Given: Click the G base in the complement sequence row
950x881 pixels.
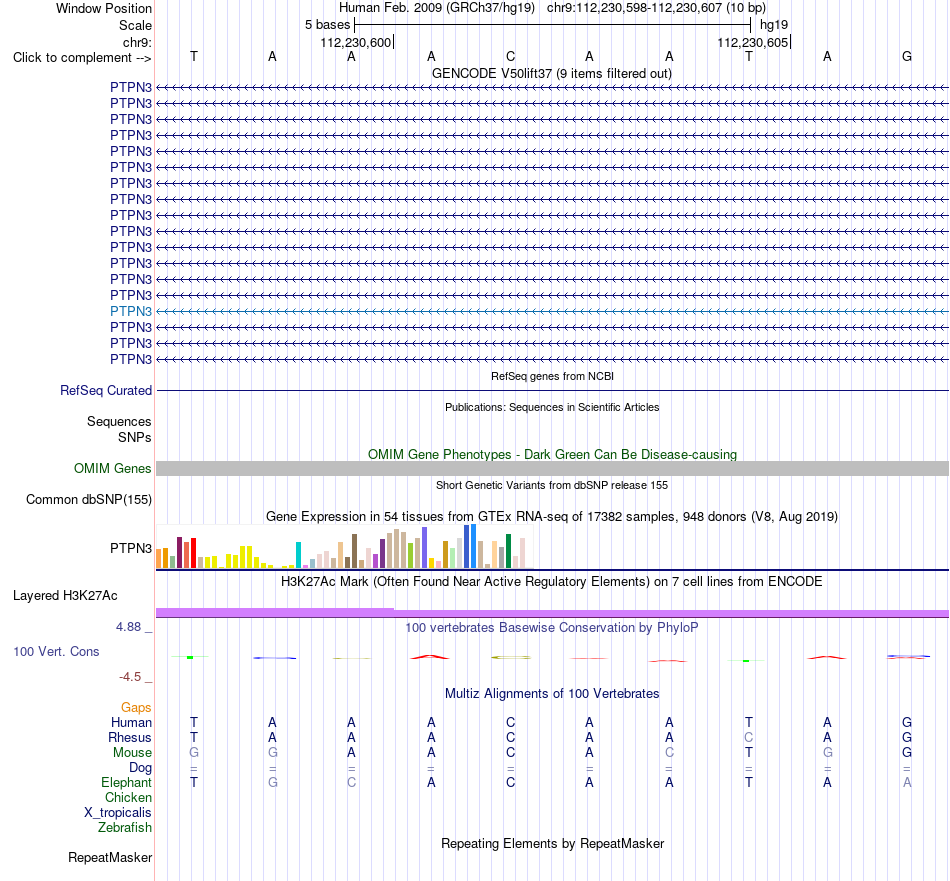Looking at the screenshot, I should [907, 56].
